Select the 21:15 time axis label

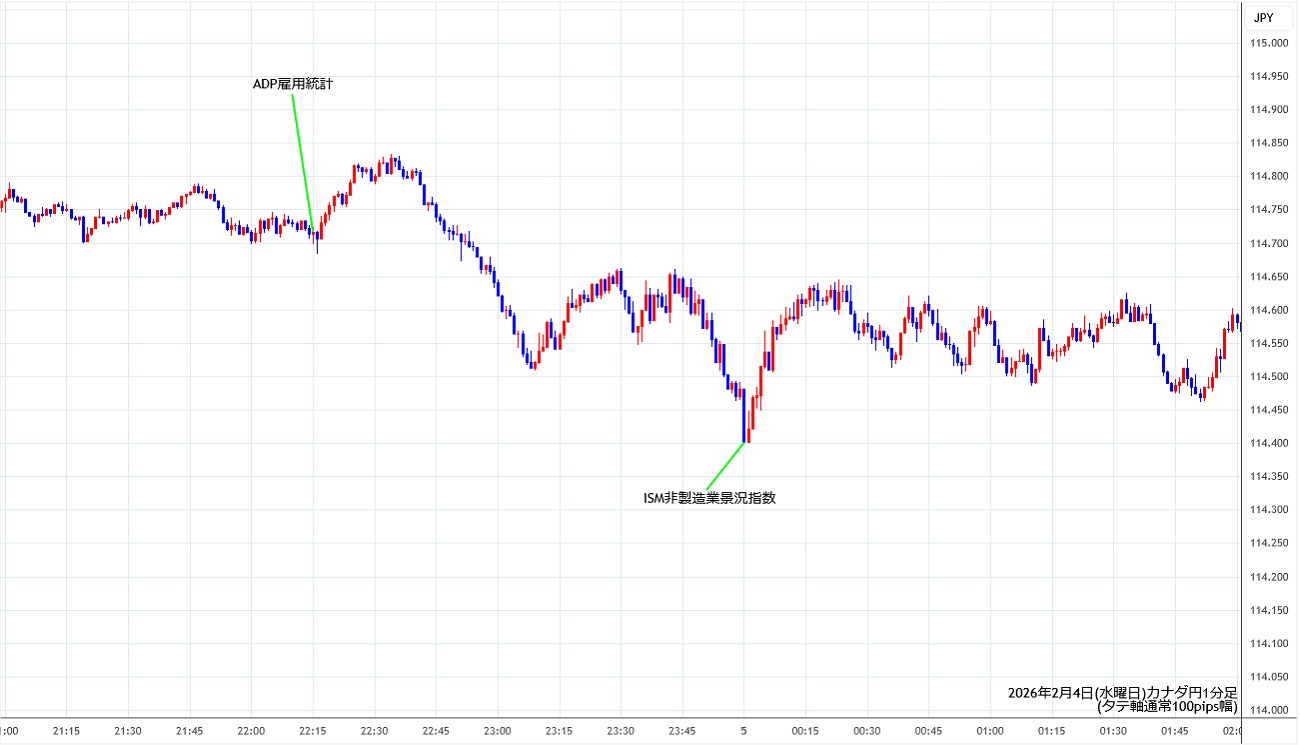[x=67, y=730]
